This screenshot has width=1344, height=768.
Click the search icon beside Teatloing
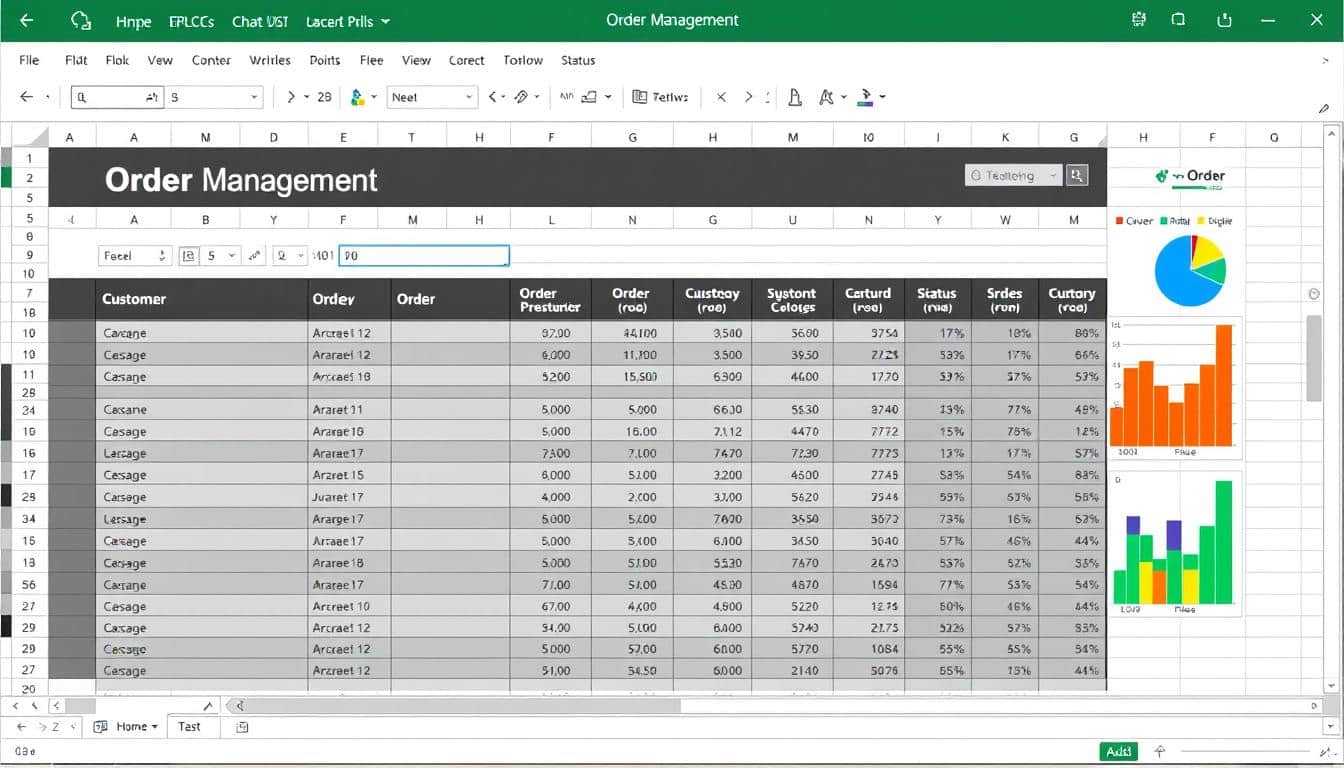point(1077,175)
